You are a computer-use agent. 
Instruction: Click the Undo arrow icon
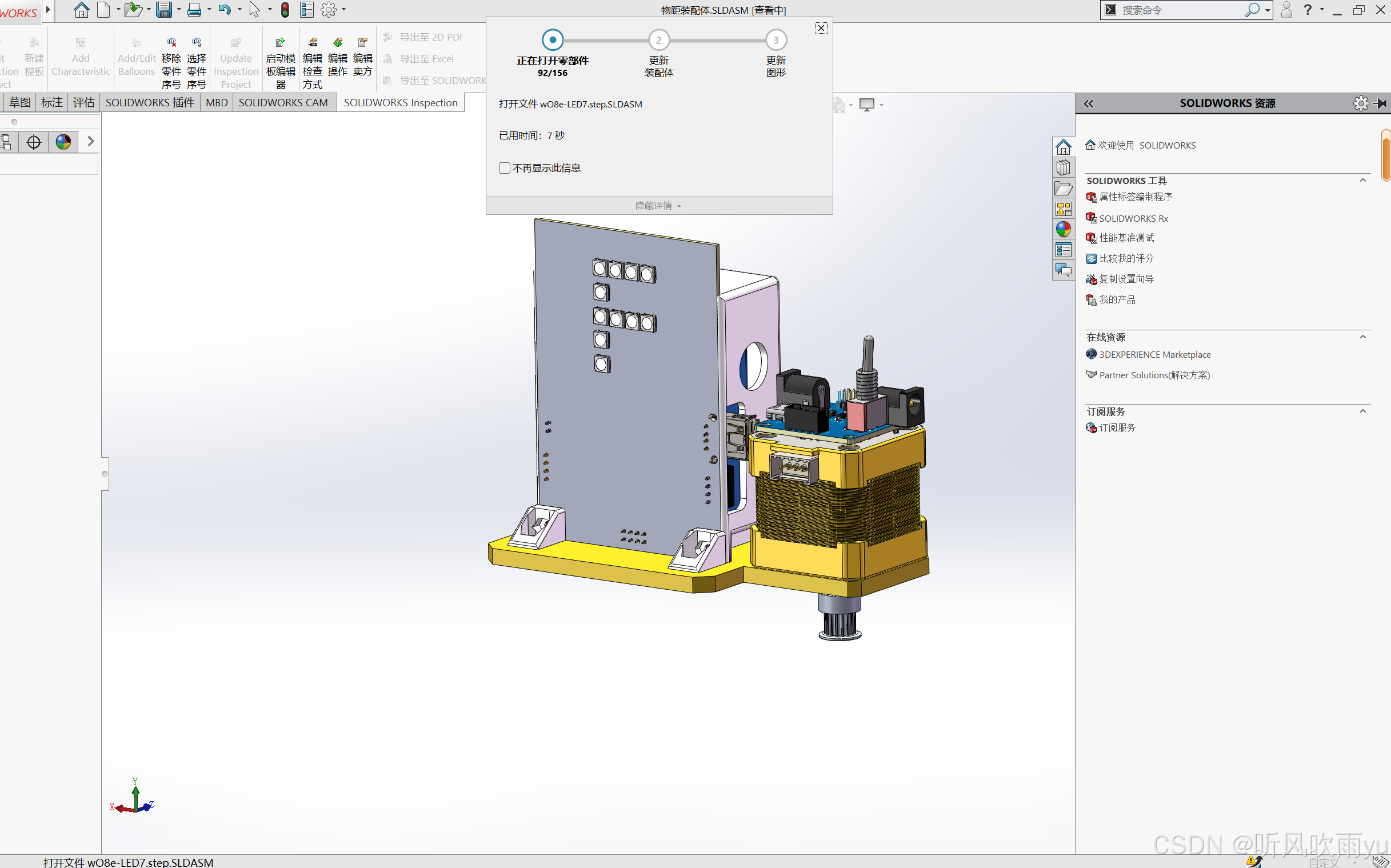coord(225,10)
